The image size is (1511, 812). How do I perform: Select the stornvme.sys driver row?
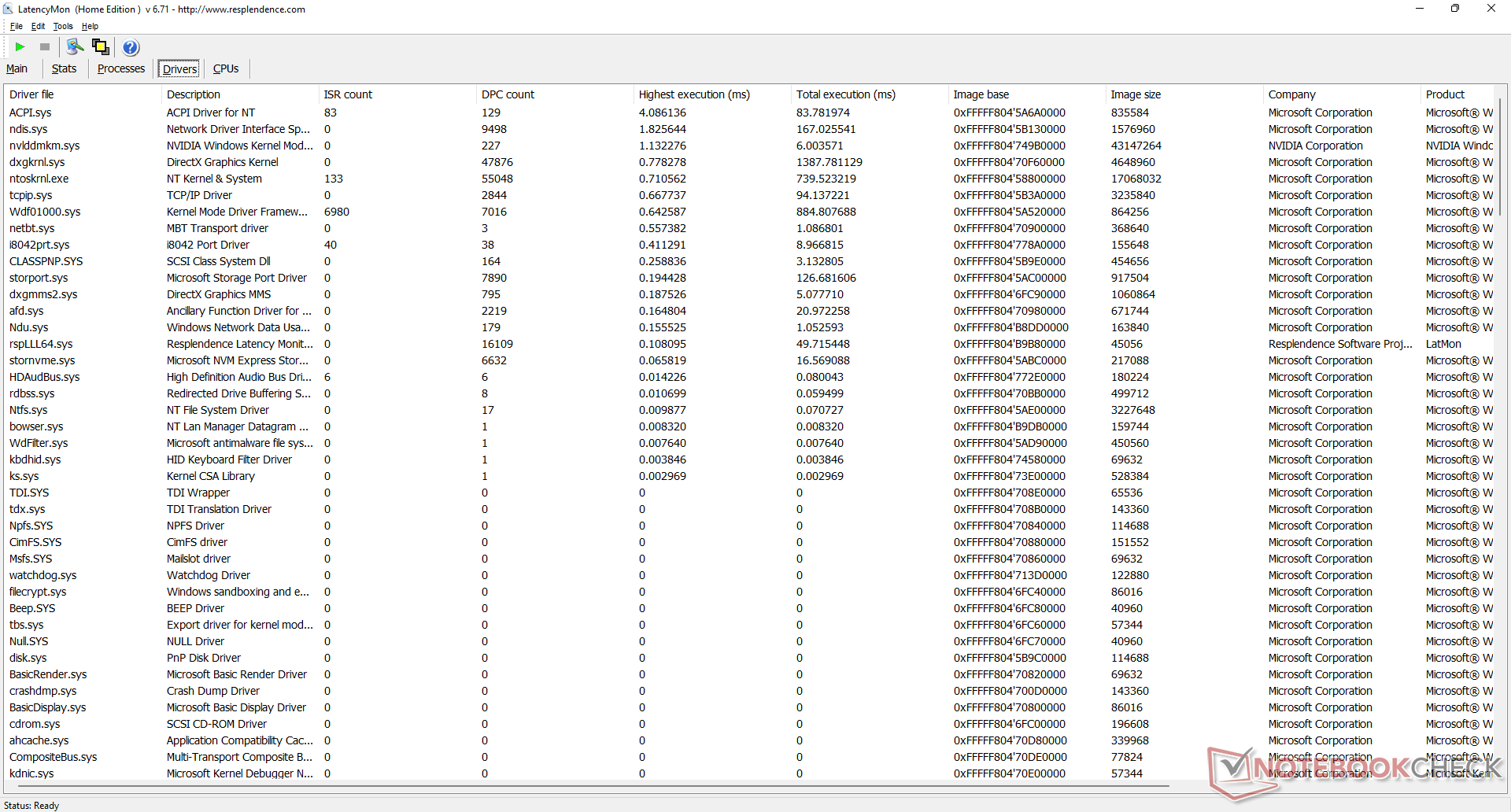pos(749,360)
